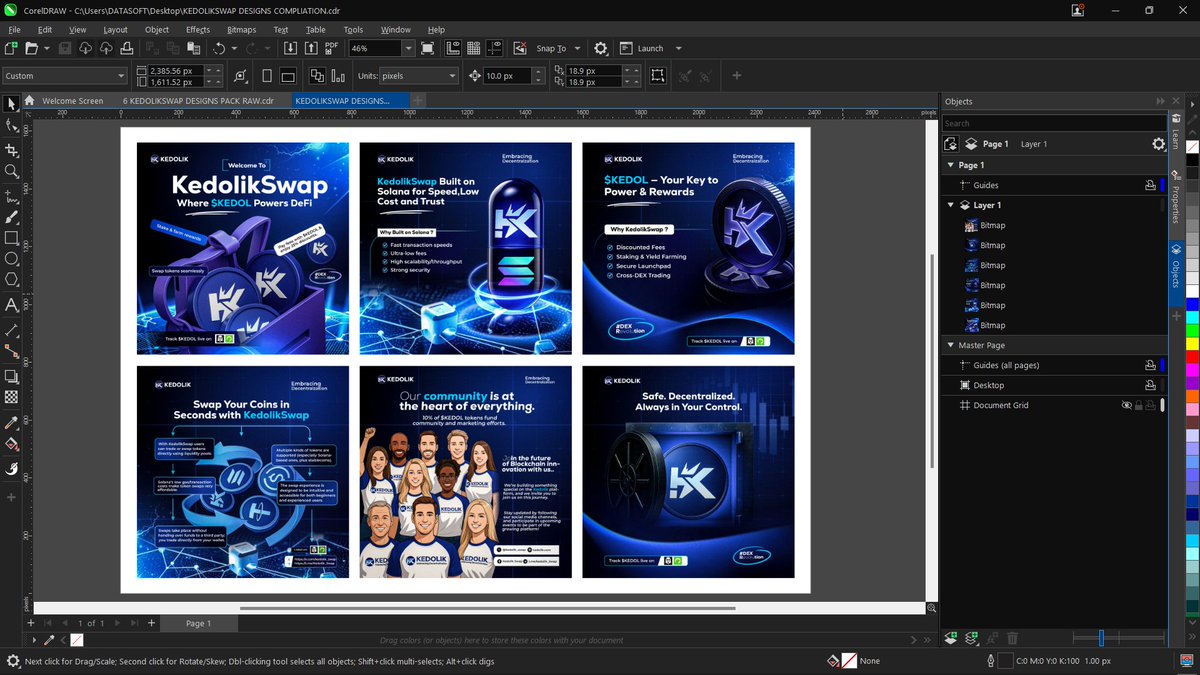The image size is (1200, 675).
Task: Click the Import icon in toolbar
Action: tap(290, 48)
